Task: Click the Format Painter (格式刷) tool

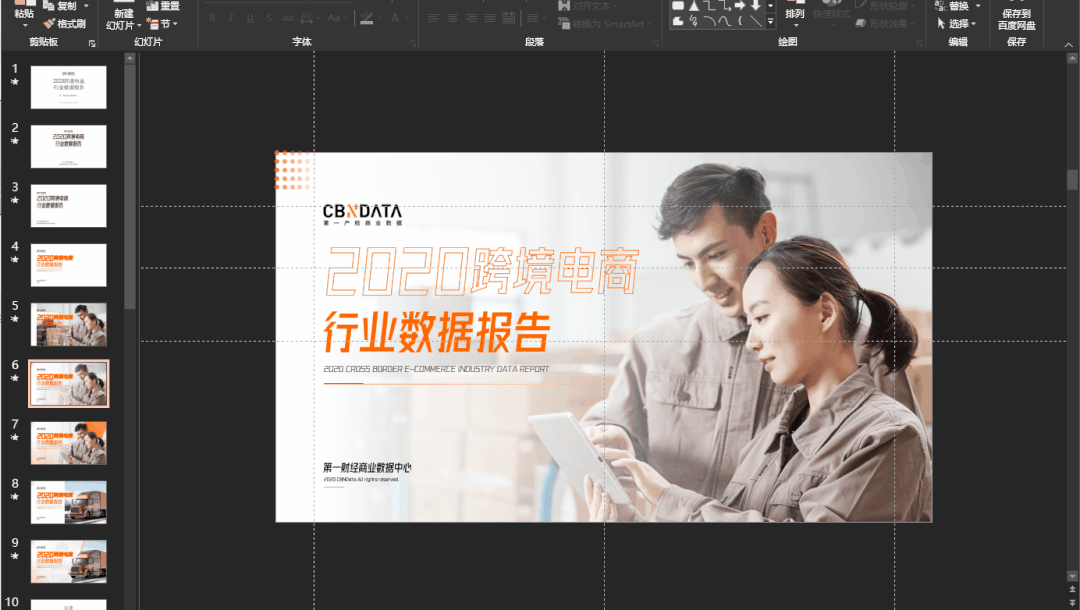Action: click(64, 23)
